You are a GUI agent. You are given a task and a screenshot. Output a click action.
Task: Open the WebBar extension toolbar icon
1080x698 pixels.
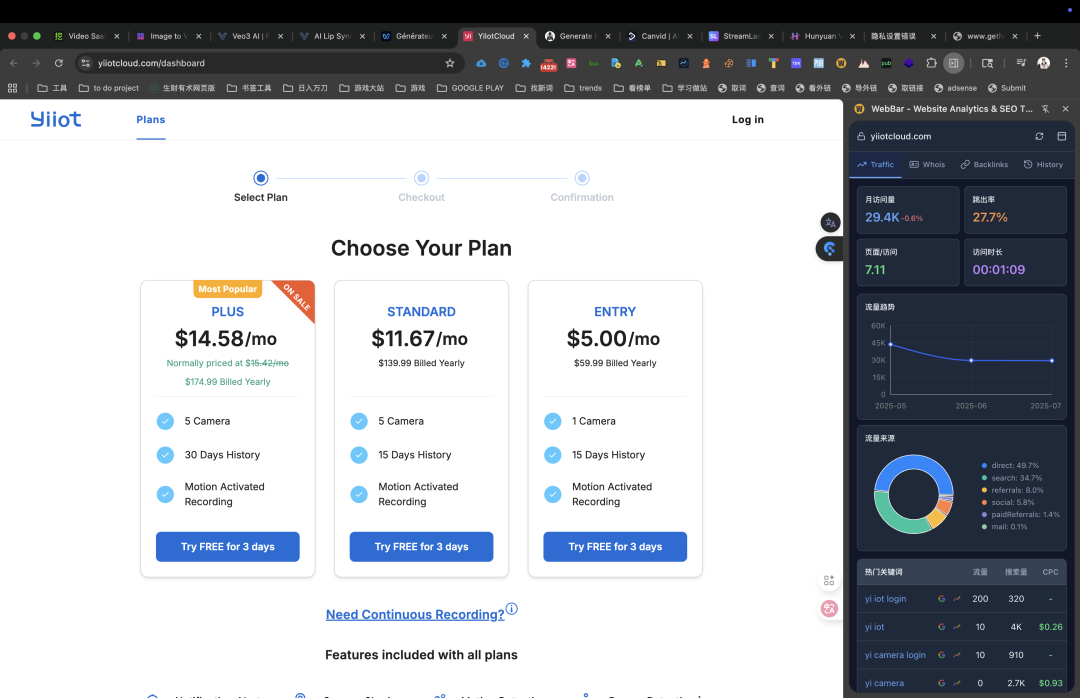(841, 63)
